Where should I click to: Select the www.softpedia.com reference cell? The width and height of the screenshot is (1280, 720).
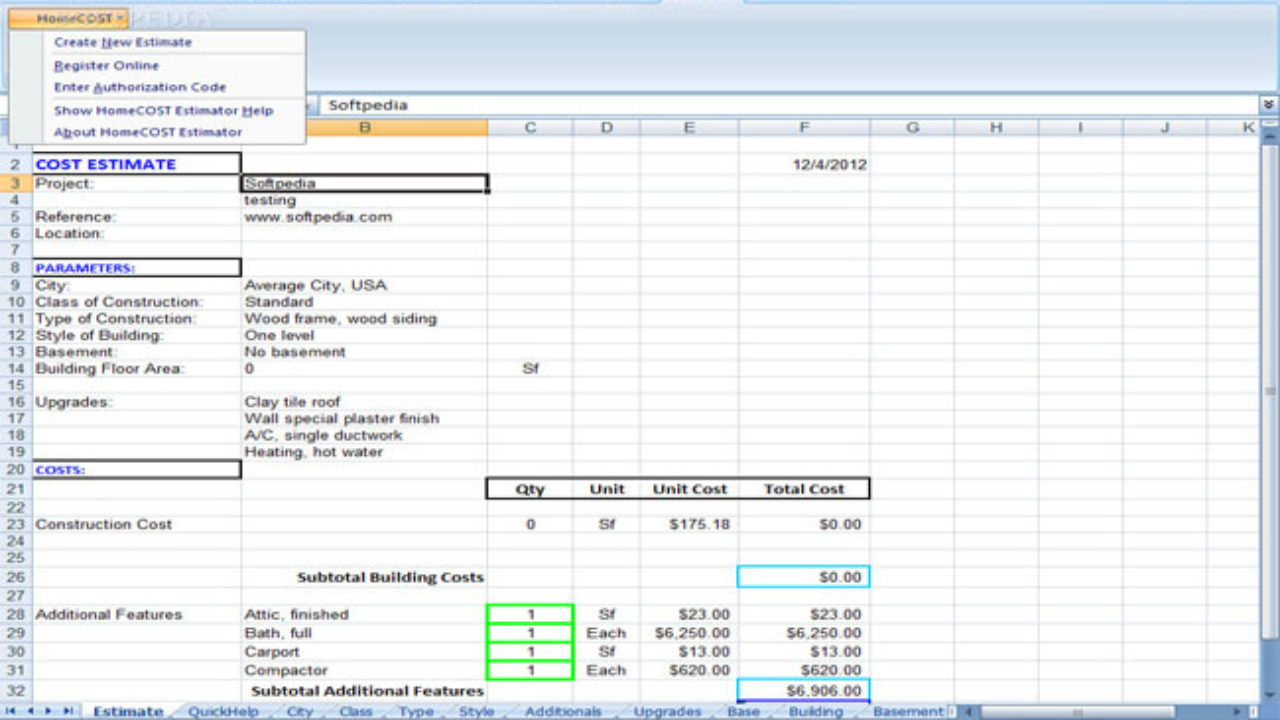(x=364, y=217)
